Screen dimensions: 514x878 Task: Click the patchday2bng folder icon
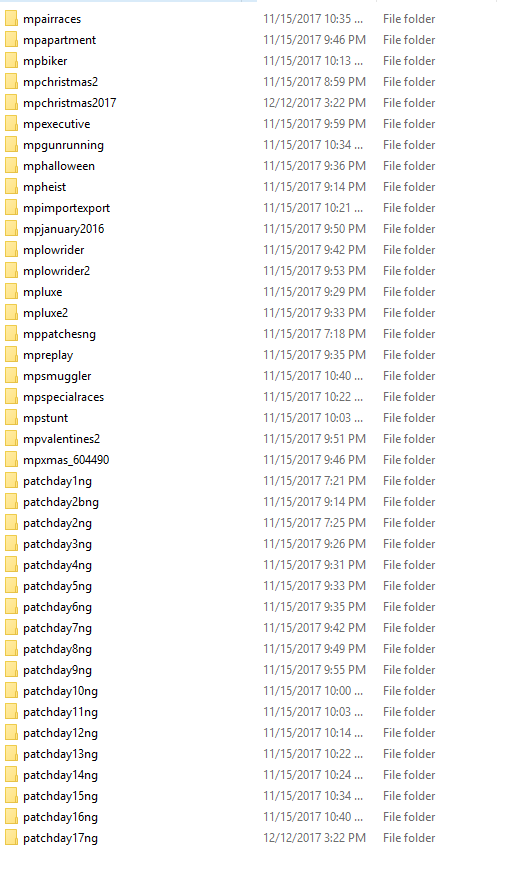point(11,502)
